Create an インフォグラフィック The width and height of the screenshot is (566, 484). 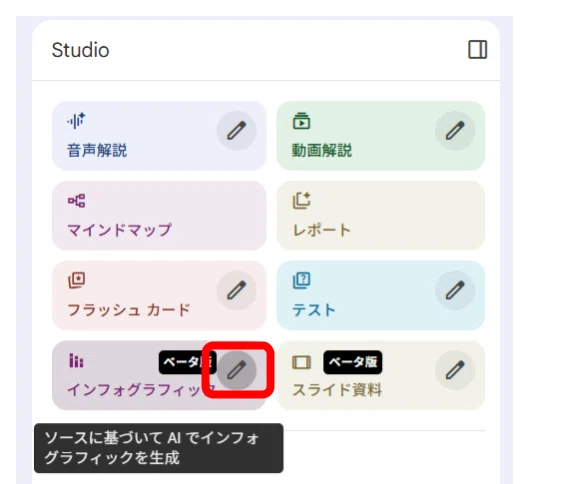(x=159, y=375)
